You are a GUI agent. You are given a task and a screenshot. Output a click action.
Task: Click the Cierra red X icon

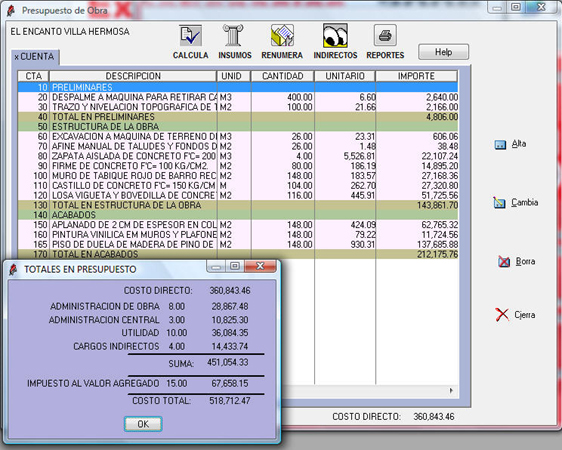point(502,315)
